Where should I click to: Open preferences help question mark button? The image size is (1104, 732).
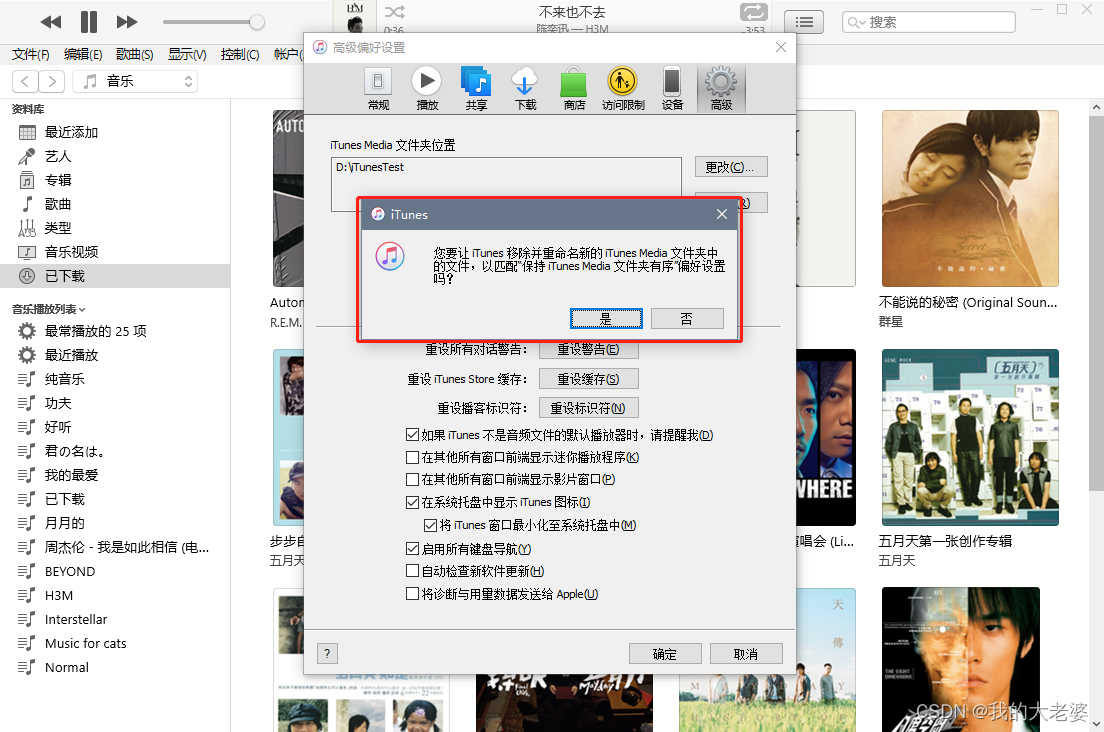(x=327, y=653)
